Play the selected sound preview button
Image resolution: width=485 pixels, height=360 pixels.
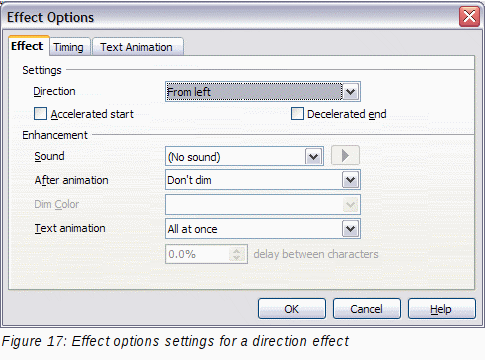point(345,155)
